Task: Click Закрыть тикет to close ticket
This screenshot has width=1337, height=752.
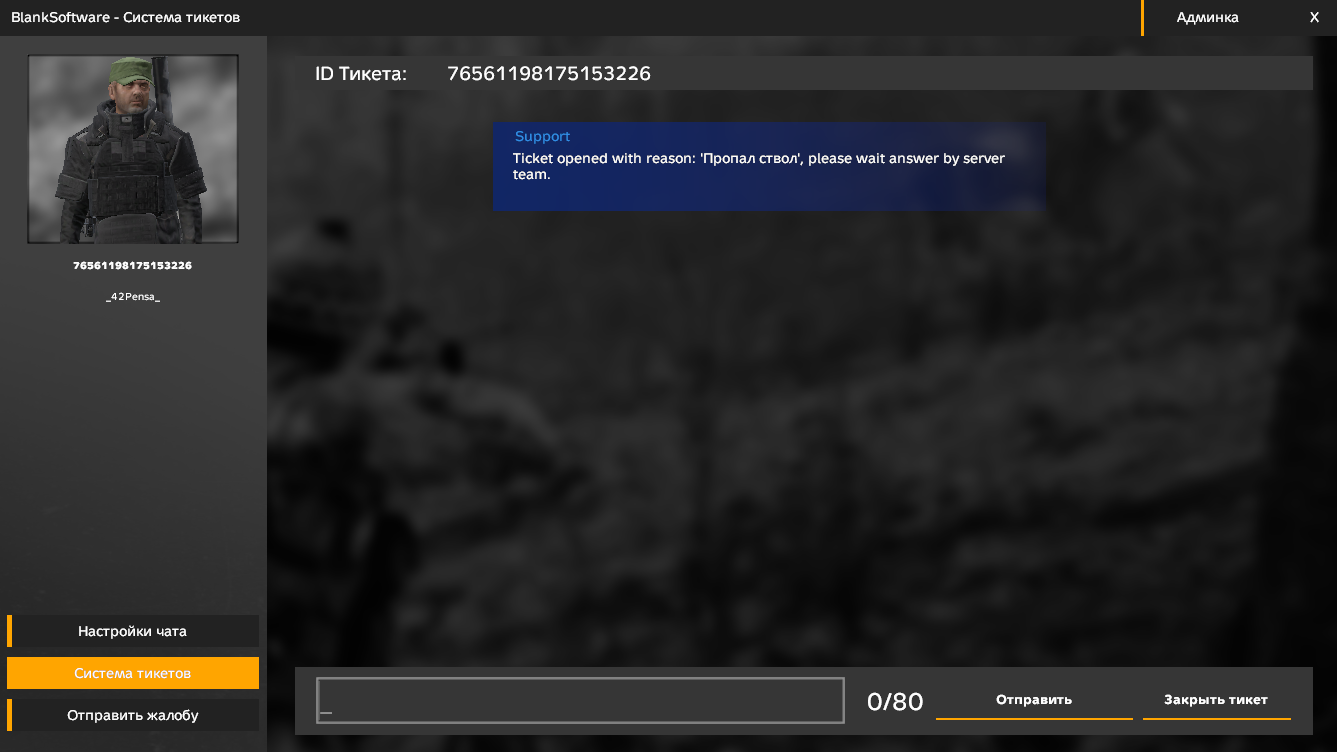Action: 1216,700
